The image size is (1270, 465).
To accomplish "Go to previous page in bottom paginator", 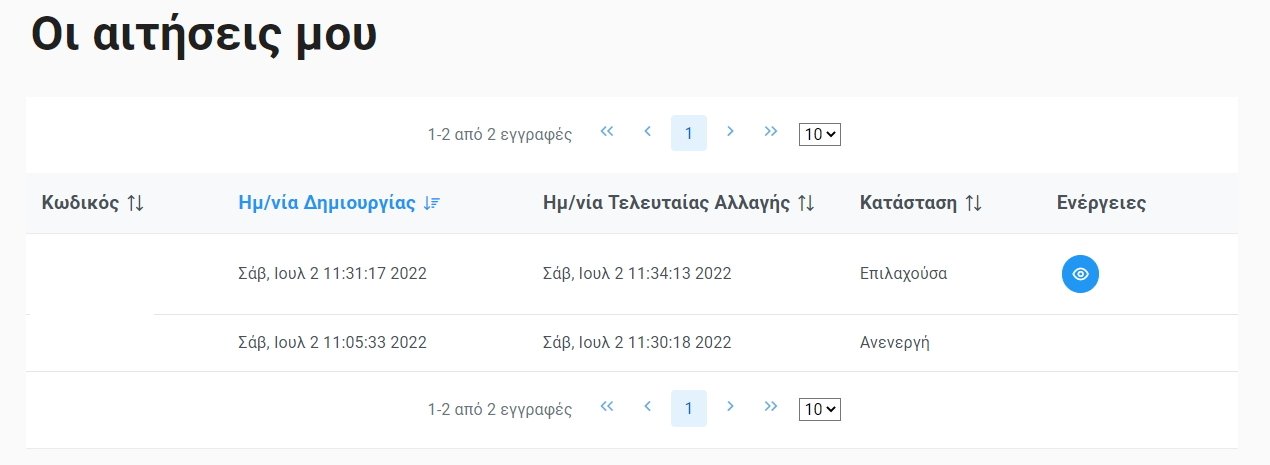I will (x=647, y=407).
